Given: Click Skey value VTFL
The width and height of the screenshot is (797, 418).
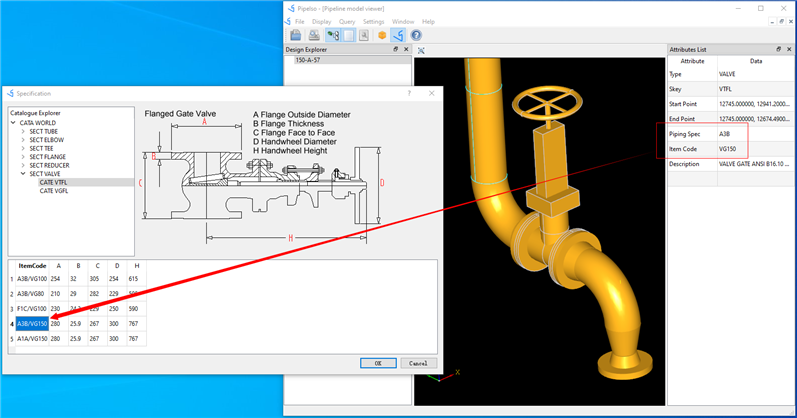Looking at the screenshot, I should pos(756,89).
